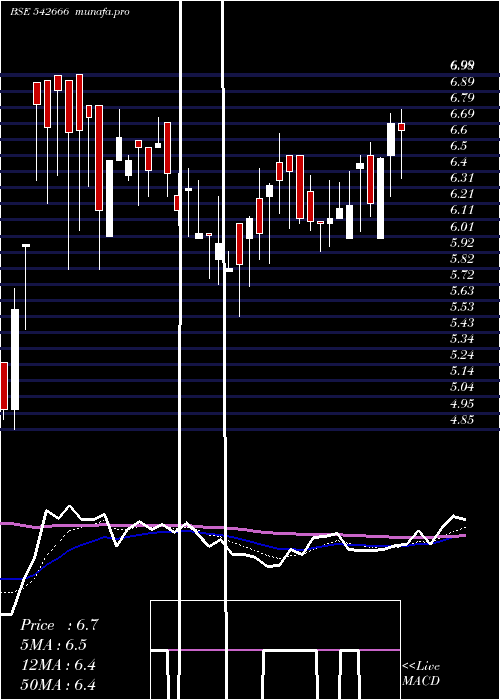The height and width of the screenshot is (700, 500).
Task: Select the 6.01 price axis label
Action: click(x=462, y=226)
